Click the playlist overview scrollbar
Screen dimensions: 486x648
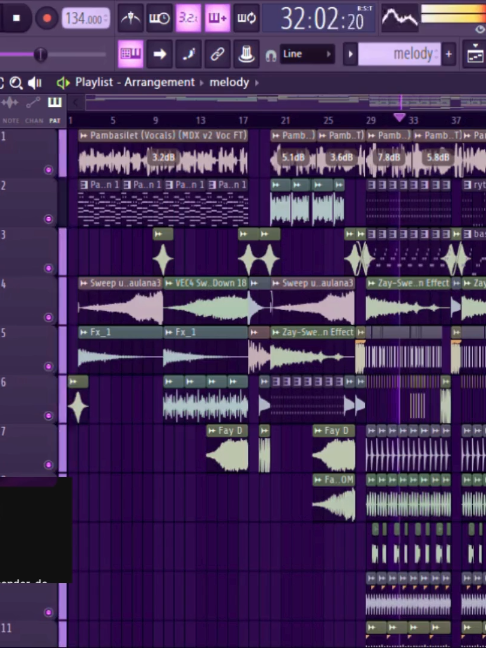click(285, 102)
